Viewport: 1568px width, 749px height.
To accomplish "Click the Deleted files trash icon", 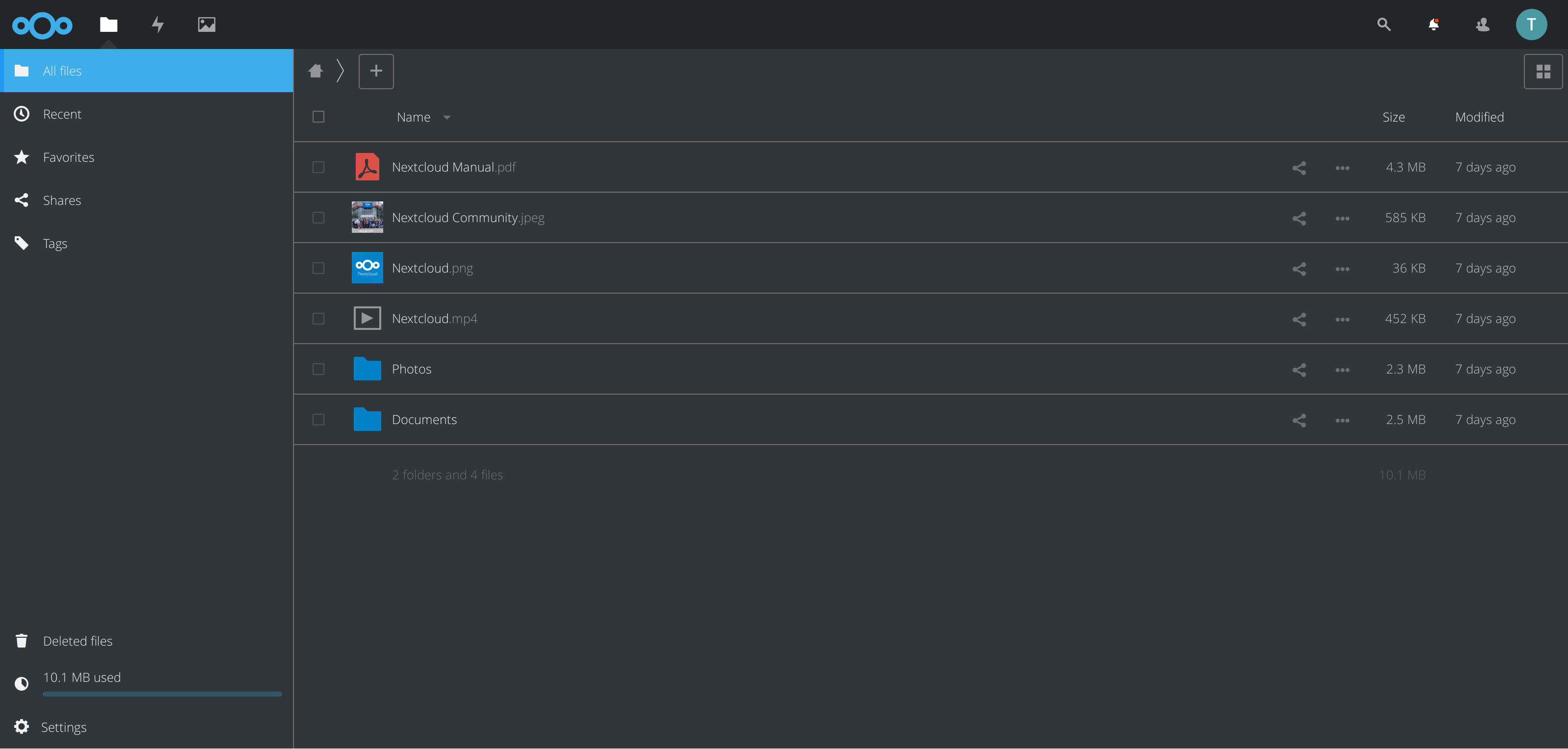I will pos(21,641).
